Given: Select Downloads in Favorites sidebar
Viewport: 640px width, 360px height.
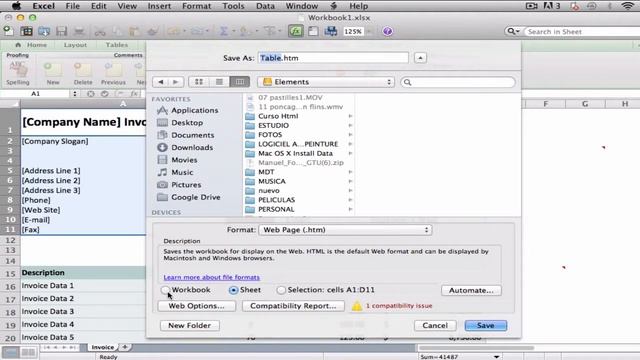Looking at the screenshot, I should point(192,147).
